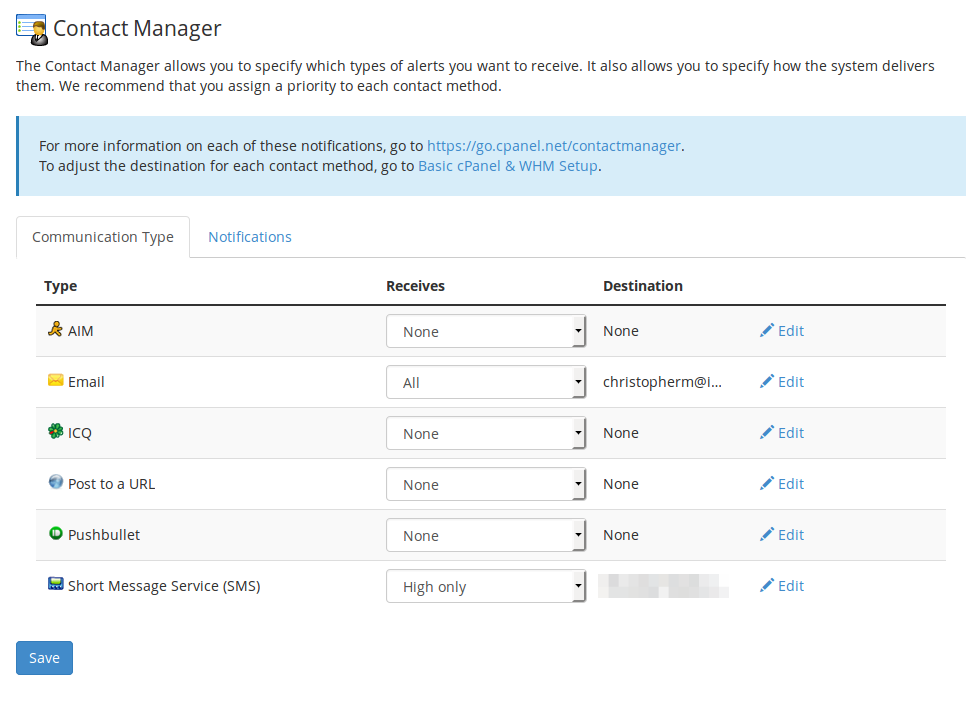Click the Post to a URL globe icon
Viewport: 976px width, 718px height.
pyautogui.click(x=55, y=483)
